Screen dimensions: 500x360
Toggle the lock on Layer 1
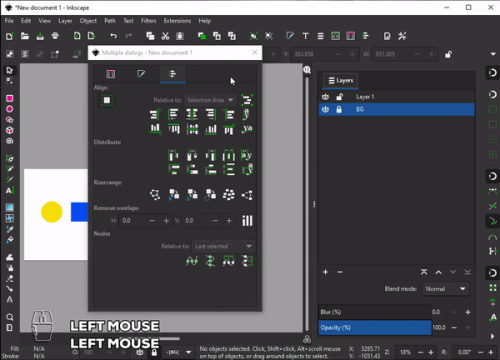pyautogui.click(x=339, y=97)
